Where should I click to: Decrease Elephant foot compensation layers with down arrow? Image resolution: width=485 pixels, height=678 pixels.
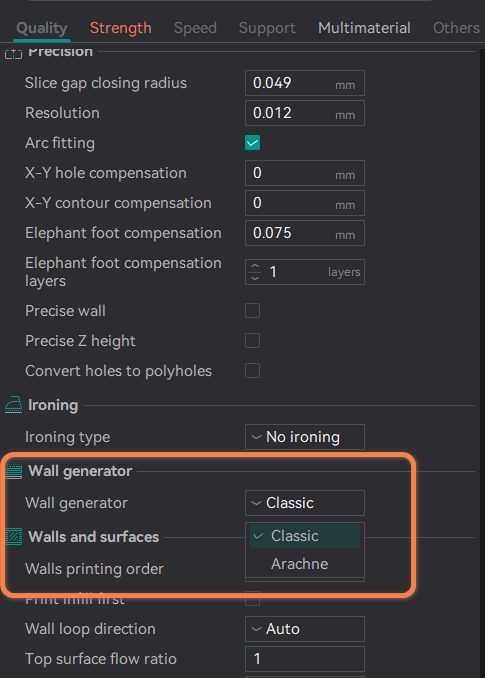(x=255, y=277)
